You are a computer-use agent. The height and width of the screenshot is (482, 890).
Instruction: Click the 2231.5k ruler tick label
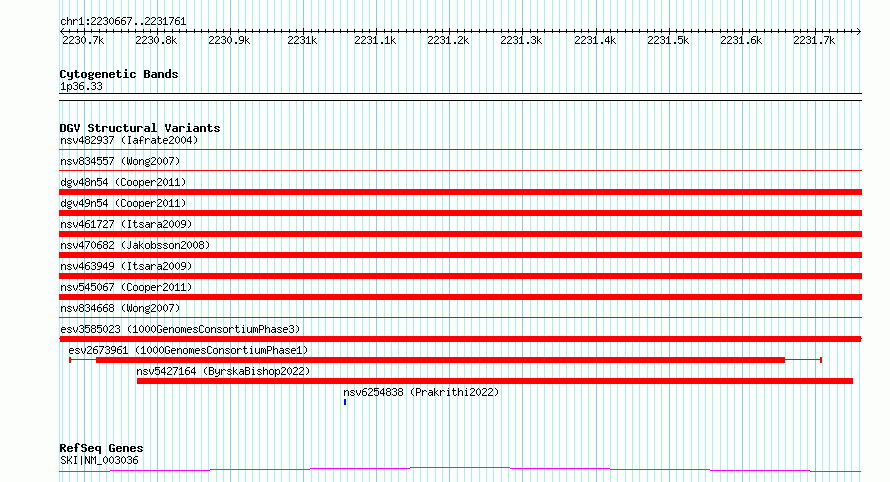(668, 40)
